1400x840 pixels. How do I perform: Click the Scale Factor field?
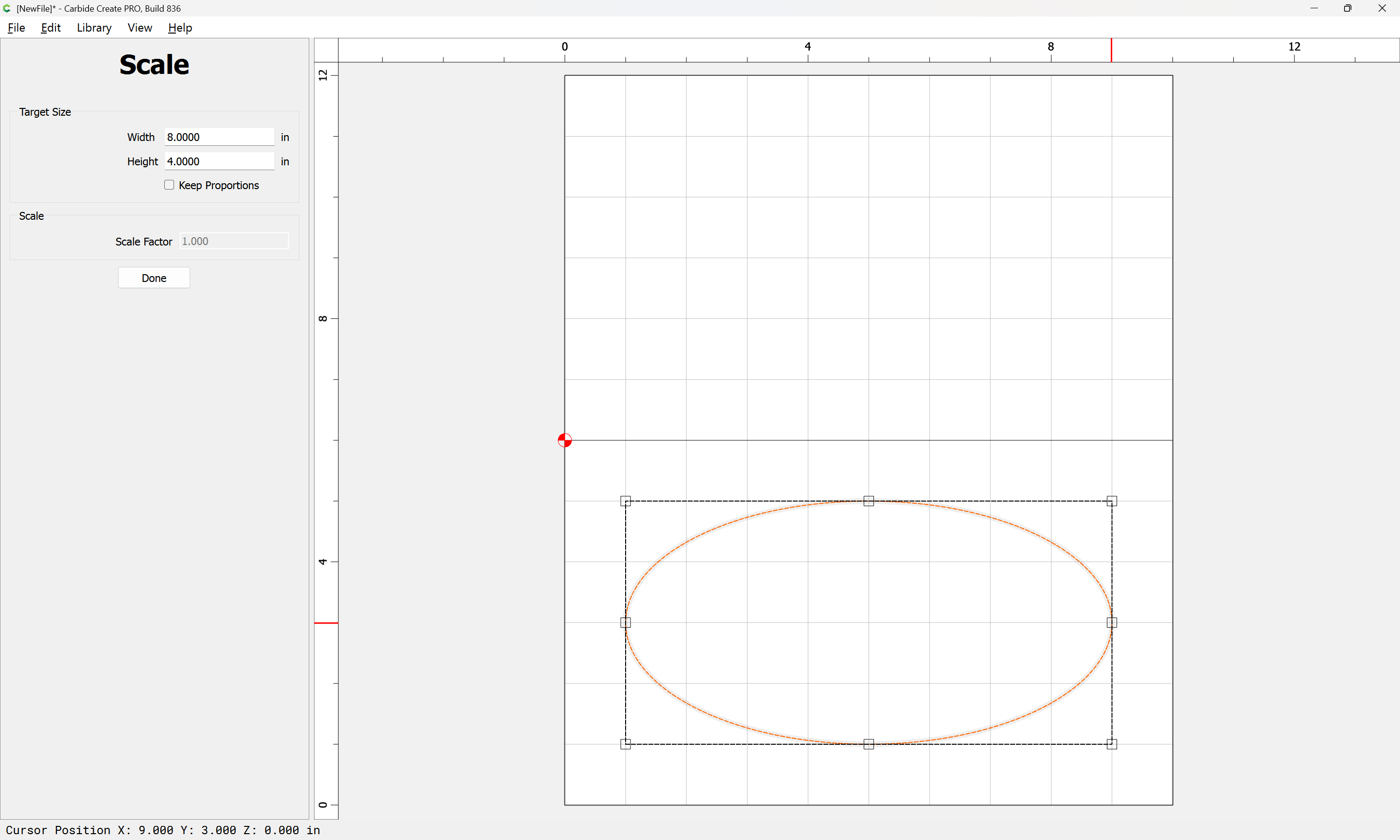pyautogui.click(x=234, y=241)
